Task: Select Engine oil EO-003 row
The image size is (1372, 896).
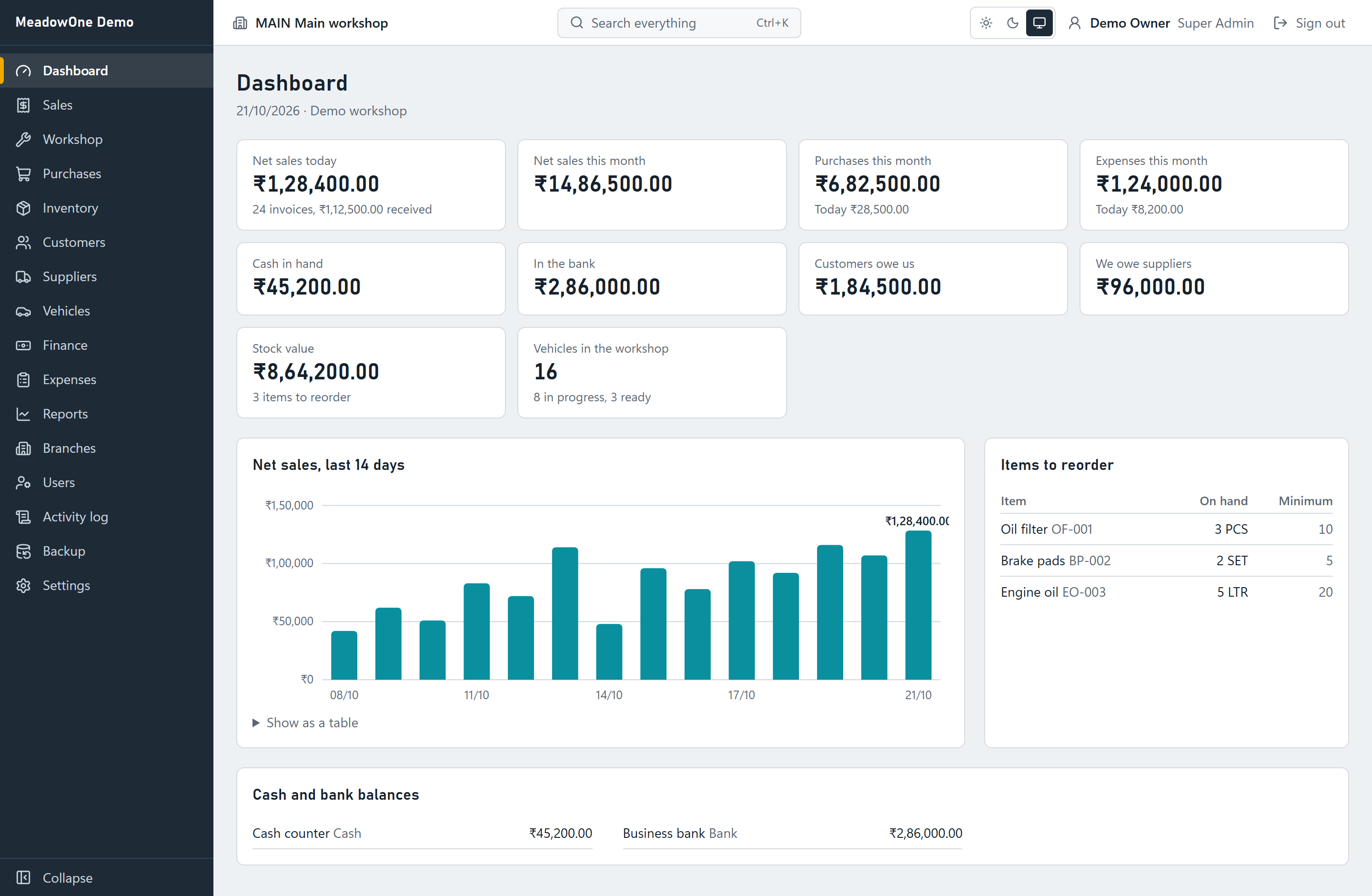Action: pyautogui.click(x=1166, y=592)
